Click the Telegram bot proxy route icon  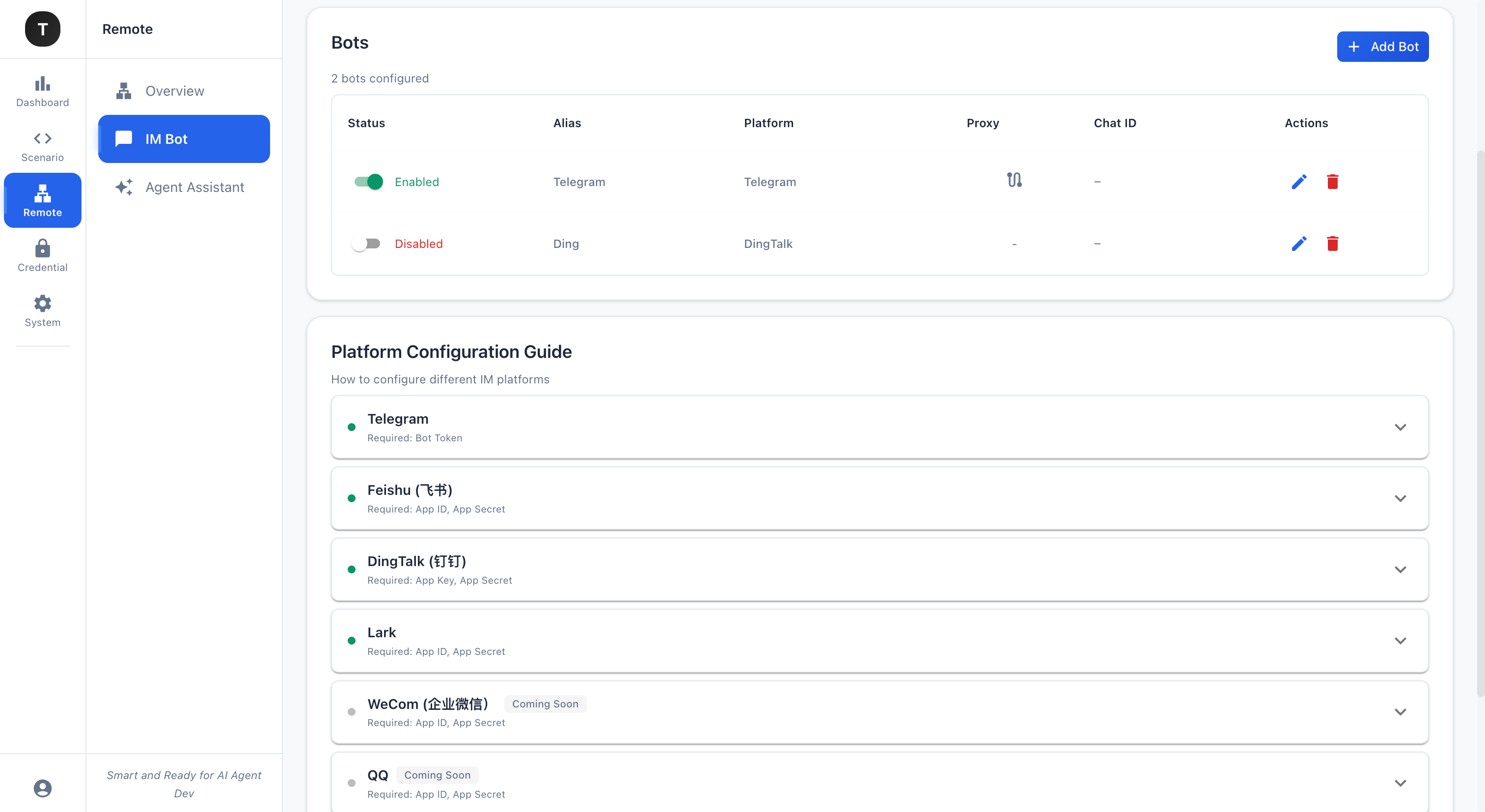1014,180
